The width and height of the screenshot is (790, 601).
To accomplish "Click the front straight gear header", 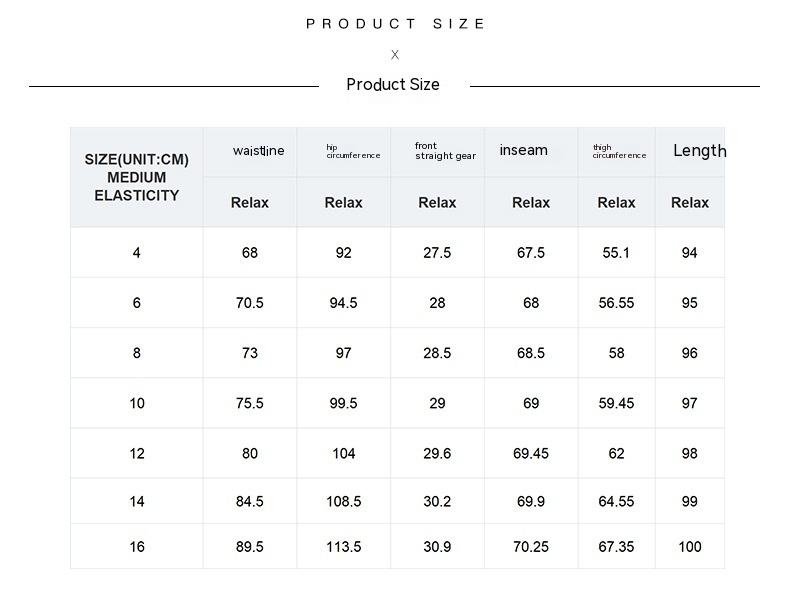I will click(445, 151).
